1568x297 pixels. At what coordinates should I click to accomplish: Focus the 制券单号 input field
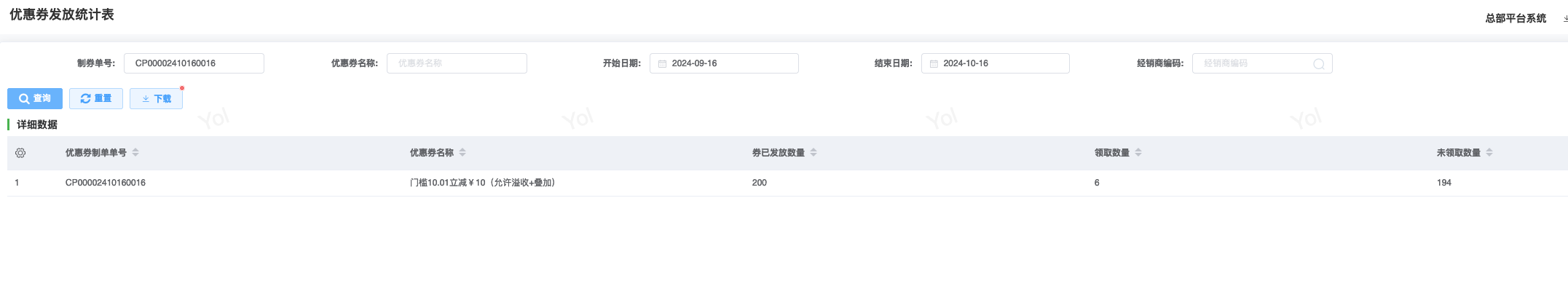pos(194,64)
